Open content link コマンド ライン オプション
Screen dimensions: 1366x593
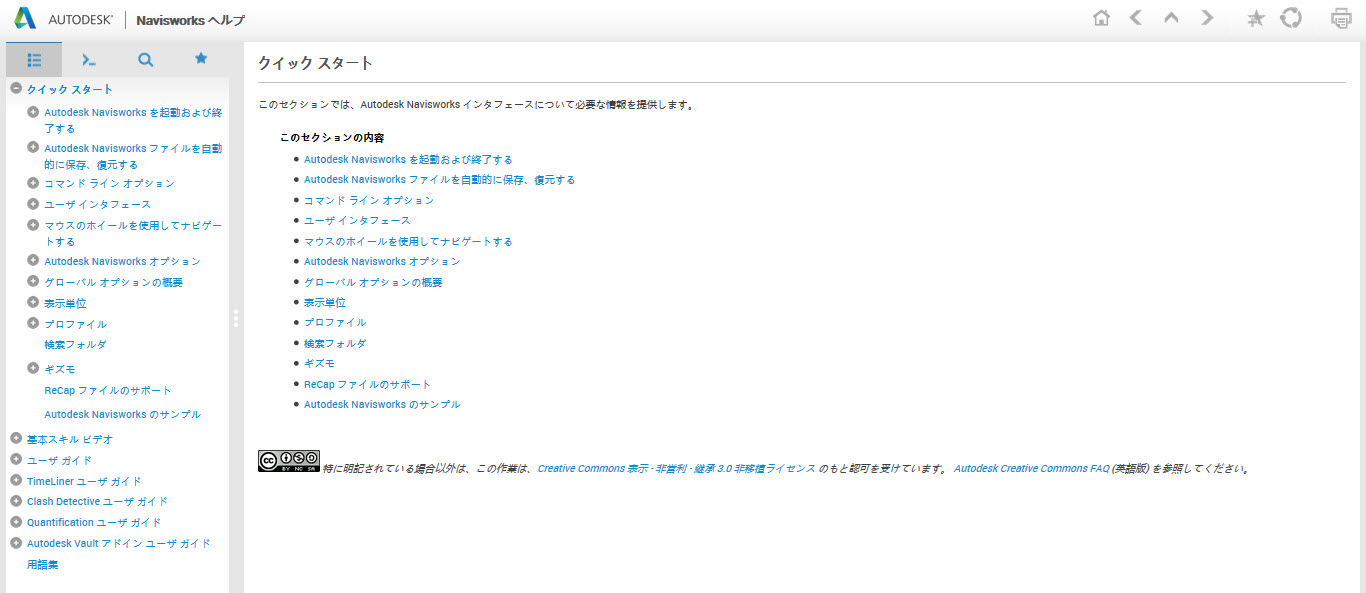pos(369,201)
